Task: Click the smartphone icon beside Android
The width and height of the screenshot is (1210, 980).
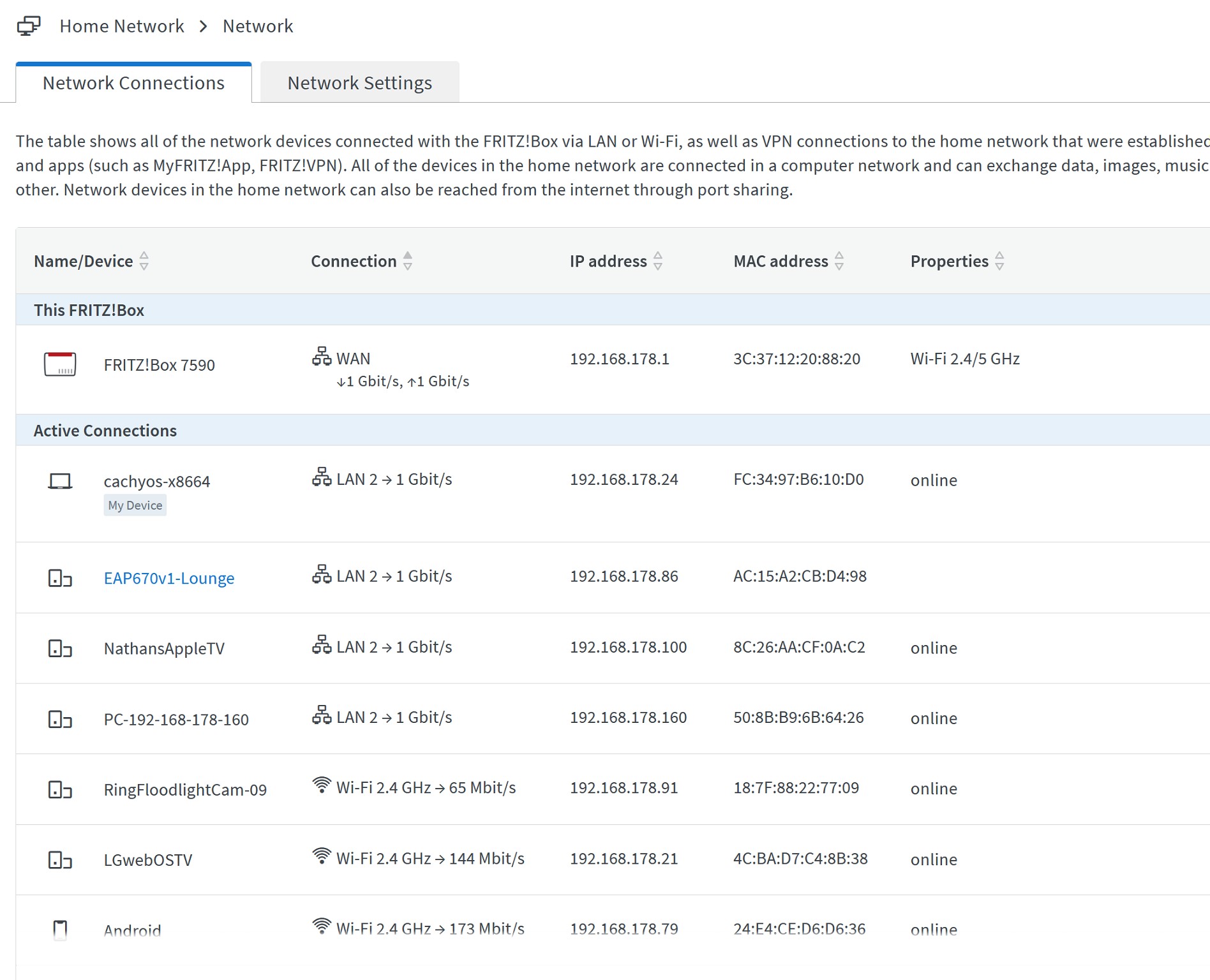Action: [60, 930]
